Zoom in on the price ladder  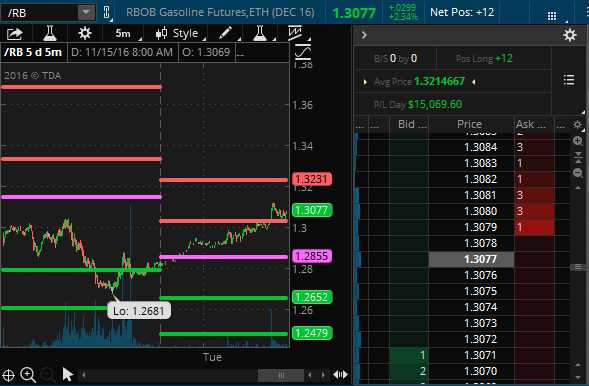(578, 141)
